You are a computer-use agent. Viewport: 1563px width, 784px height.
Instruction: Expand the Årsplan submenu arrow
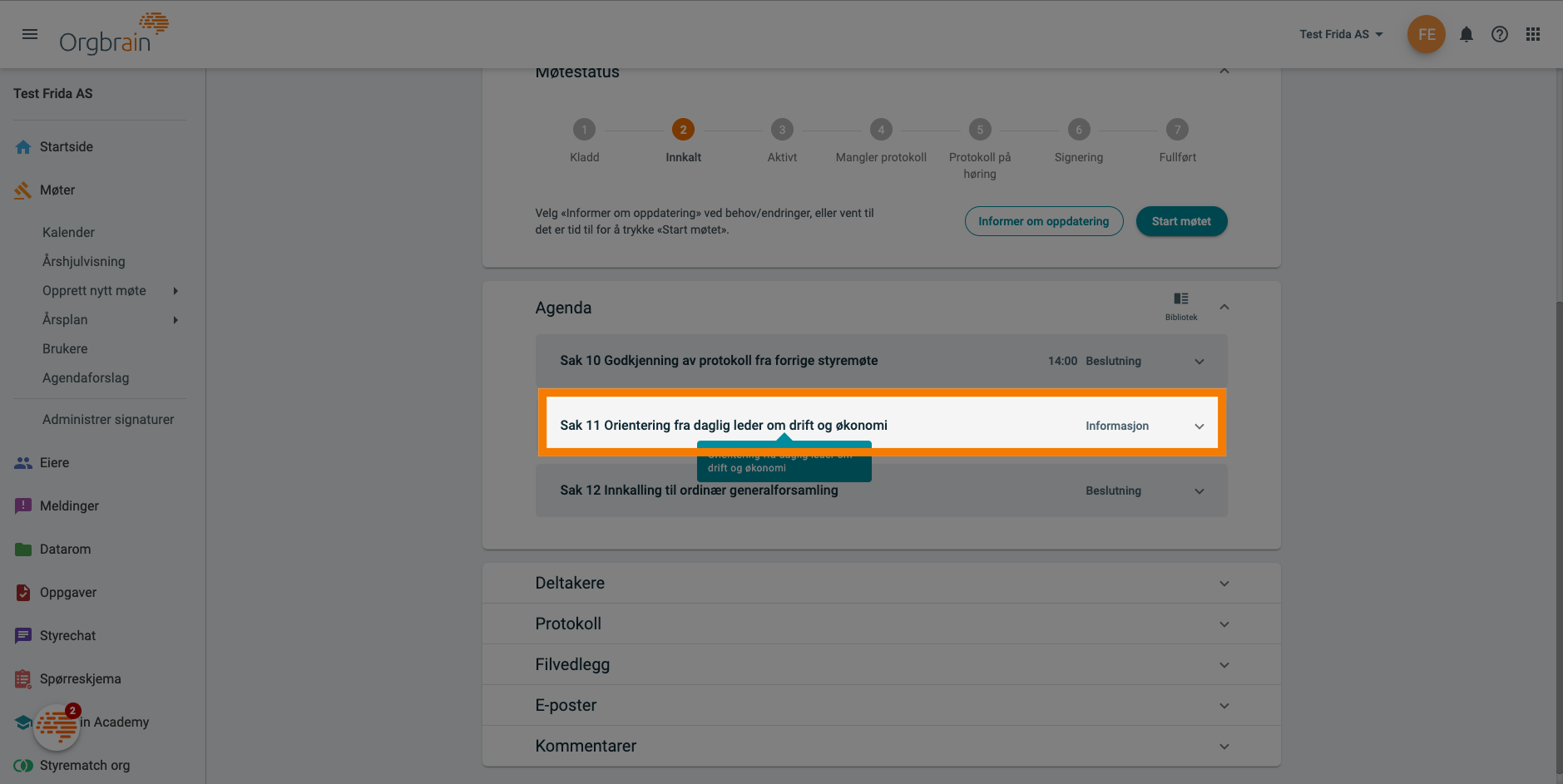(176, 319)
